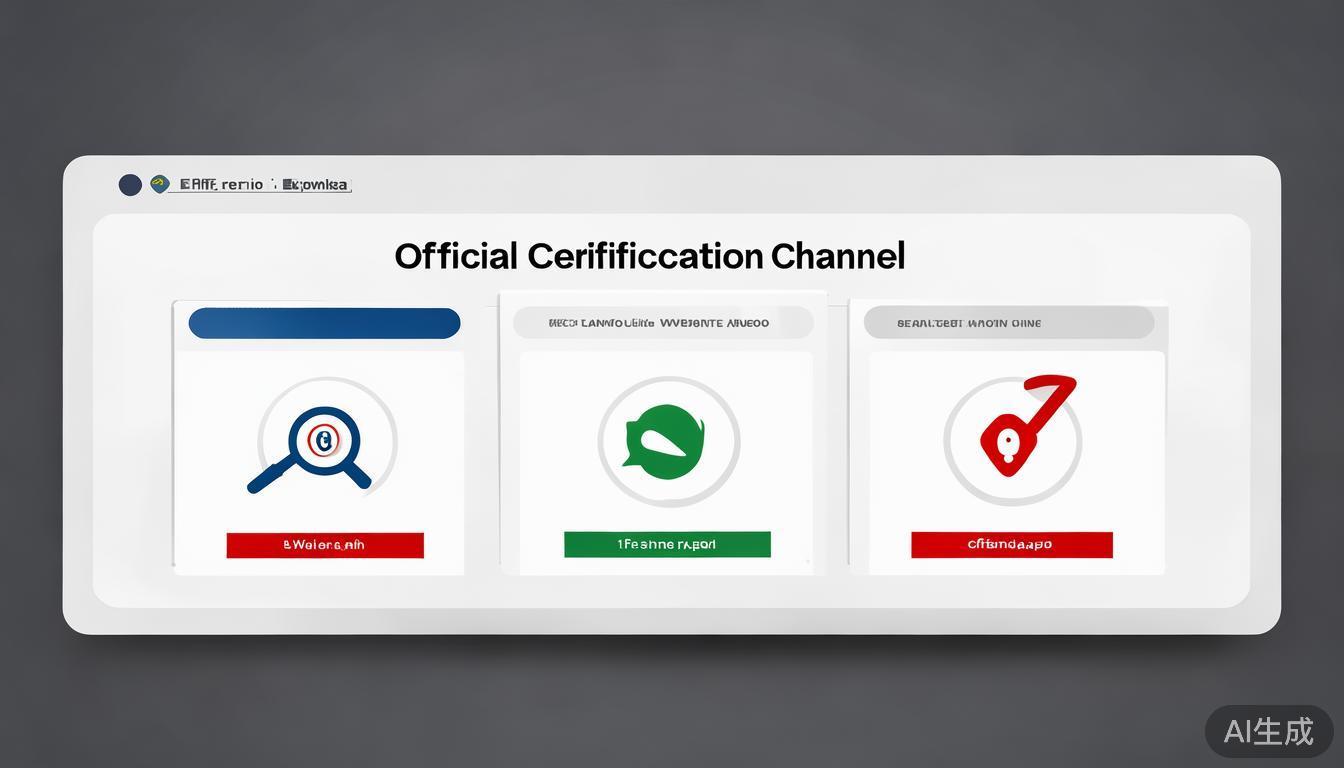Open the right gray pill tab
1344x768 pixels.
pyautogui.click(x=1008, y=323)
